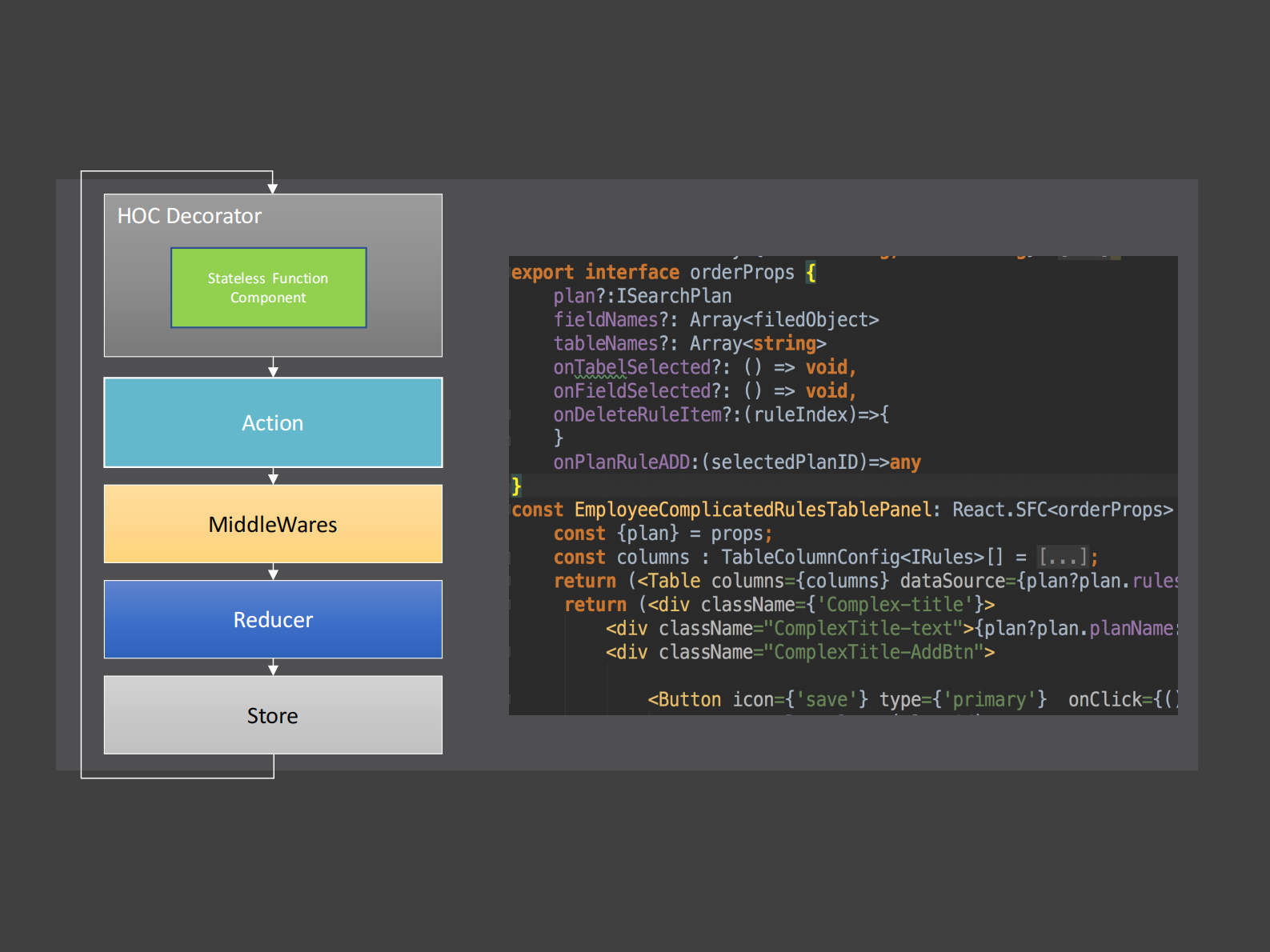Click arrow between Reducer and Store
The height and width of the screenshot is (952, 1270).
coord(273,667)
